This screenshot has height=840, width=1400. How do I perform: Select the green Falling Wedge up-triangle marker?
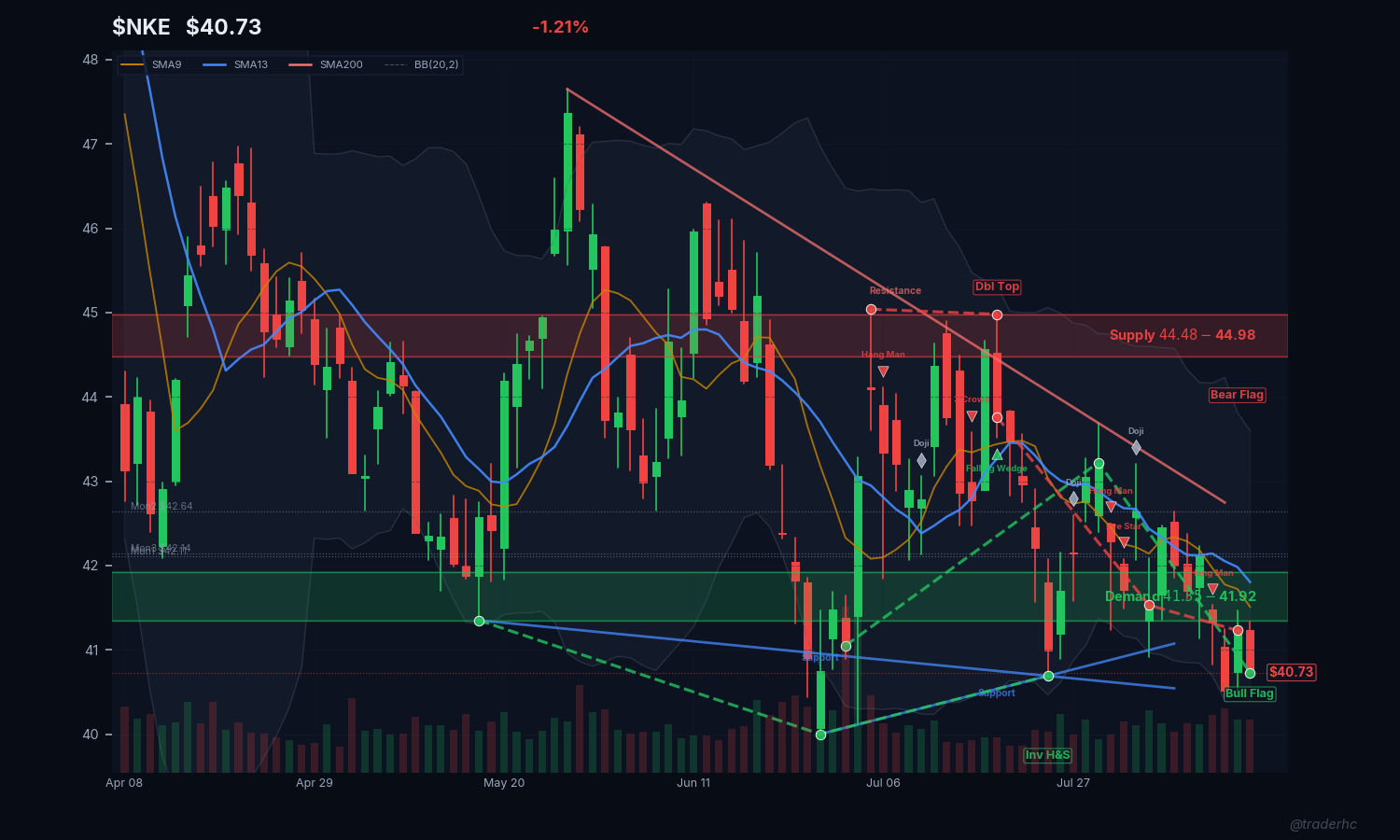click(x=997, y=455)
